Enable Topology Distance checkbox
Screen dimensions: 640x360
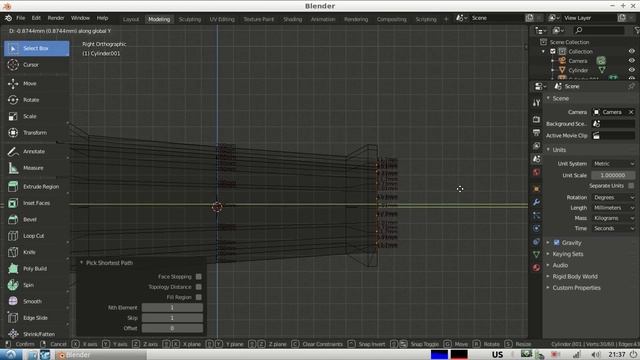(x=199, y=287)
